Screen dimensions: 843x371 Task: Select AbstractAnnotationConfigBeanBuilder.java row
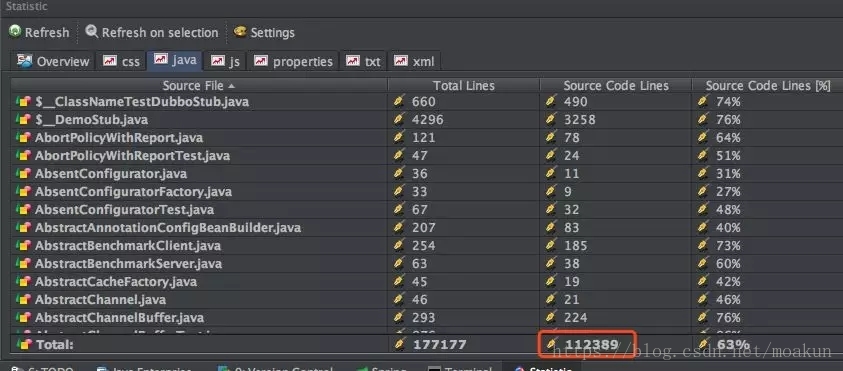(x=427, y=227)
